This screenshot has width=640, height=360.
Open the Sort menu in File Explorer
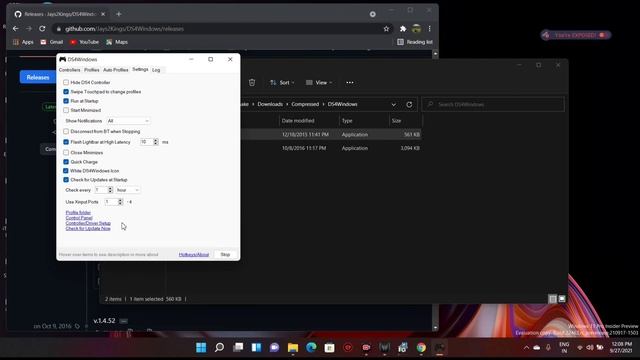coord(282,82)
